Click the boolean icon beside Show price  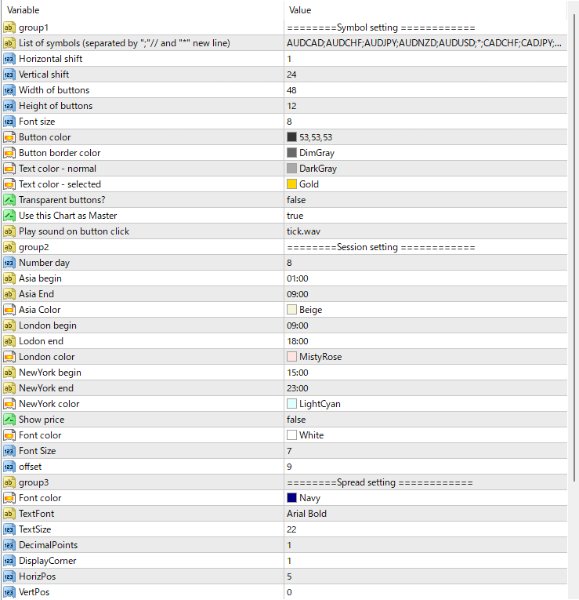9,420
